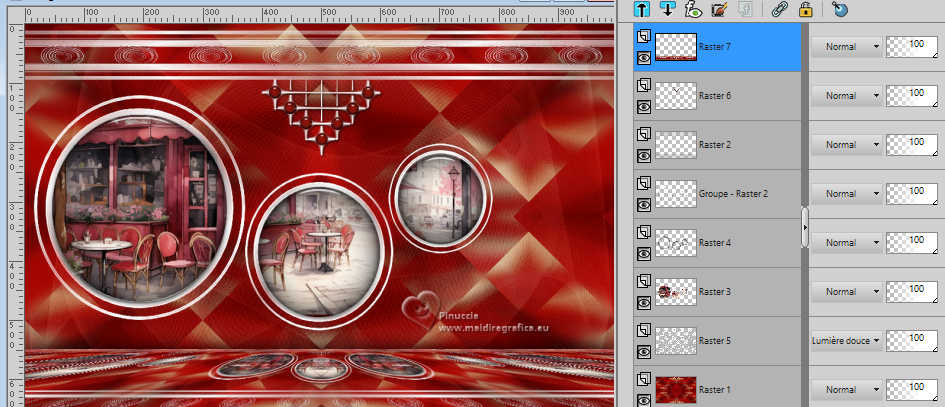Select the Raster 5 layer thumbnail
This screenshot has height=407, width=945.
[x=676, y=341]
